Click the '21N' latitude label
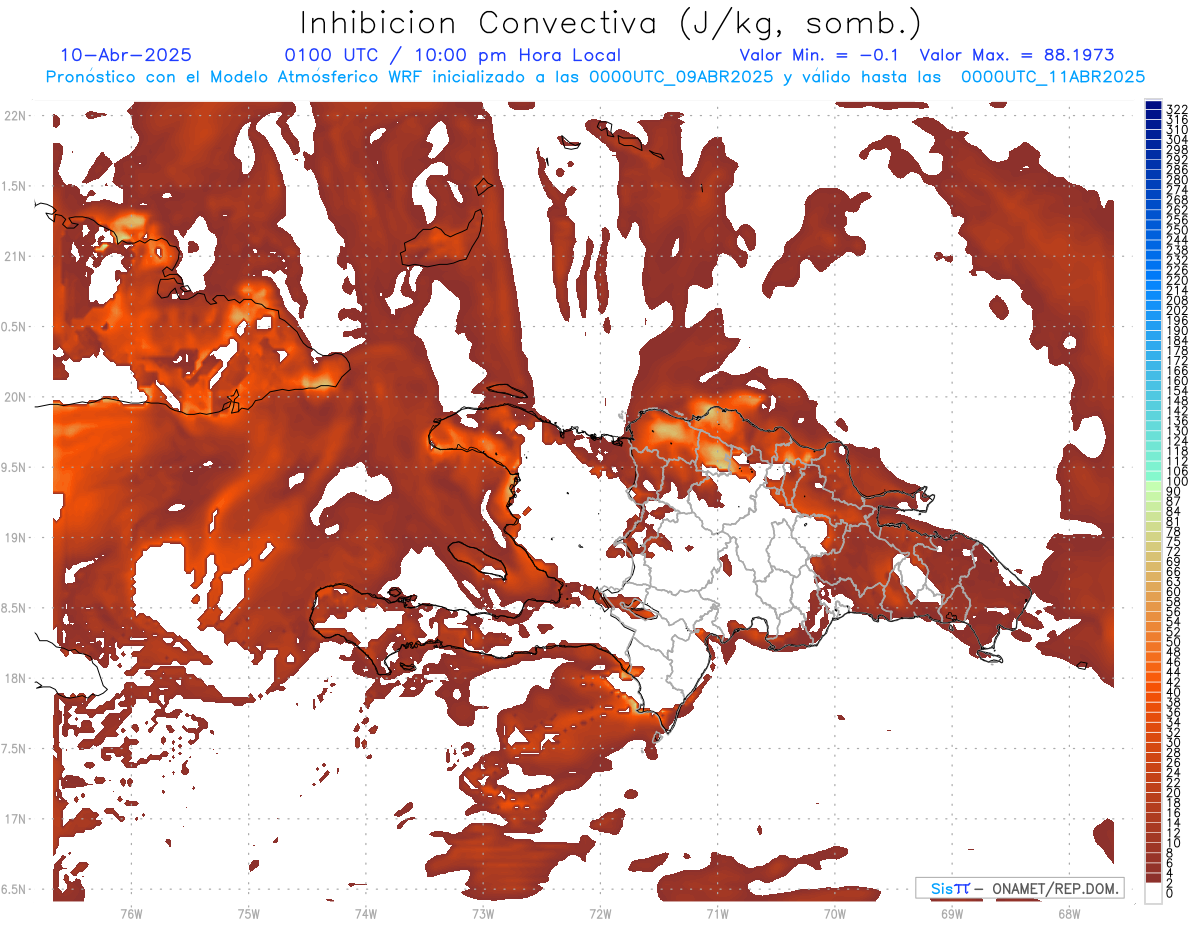1200x927 pixels. coord(15,256)
